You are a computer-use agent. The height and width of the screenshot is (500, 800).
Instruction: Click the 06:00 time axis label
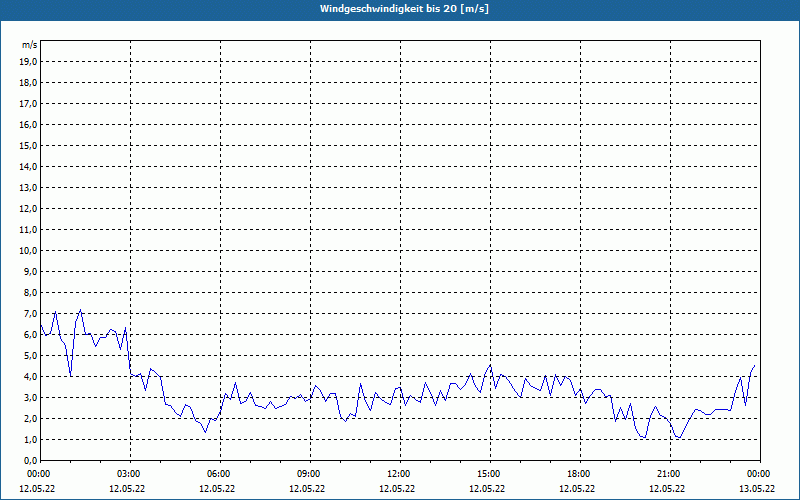pyautogui.click(x=220, y=474)
